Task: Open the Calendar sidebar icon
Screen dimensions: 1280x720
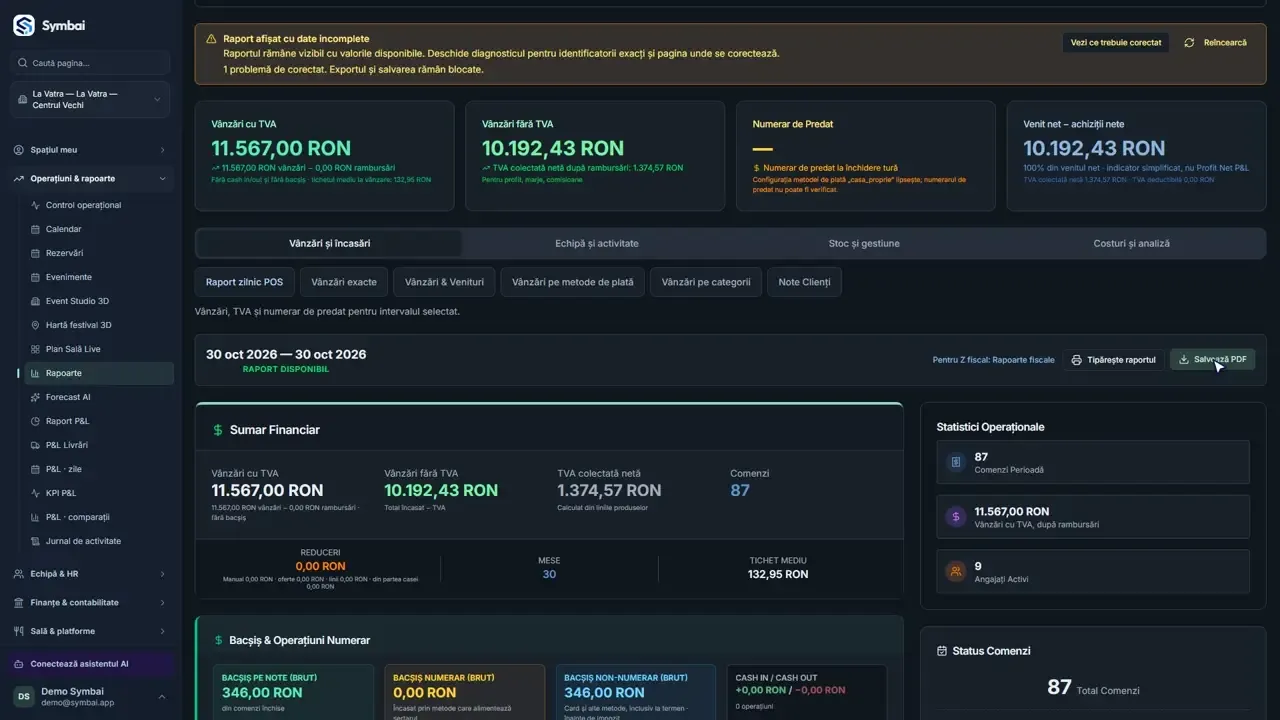Action: coord(36,229)
